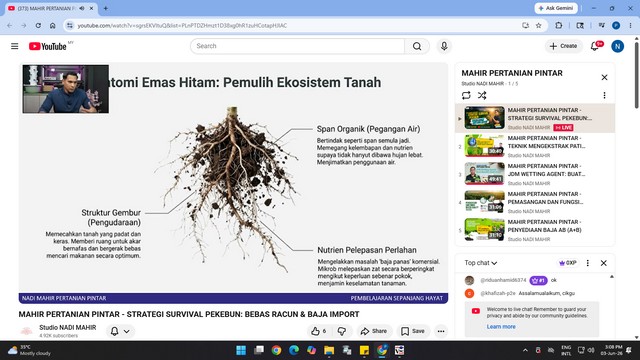Screen dimensions: 640x360
Task: Open the notifications bell
Action: tap(594, 46)
